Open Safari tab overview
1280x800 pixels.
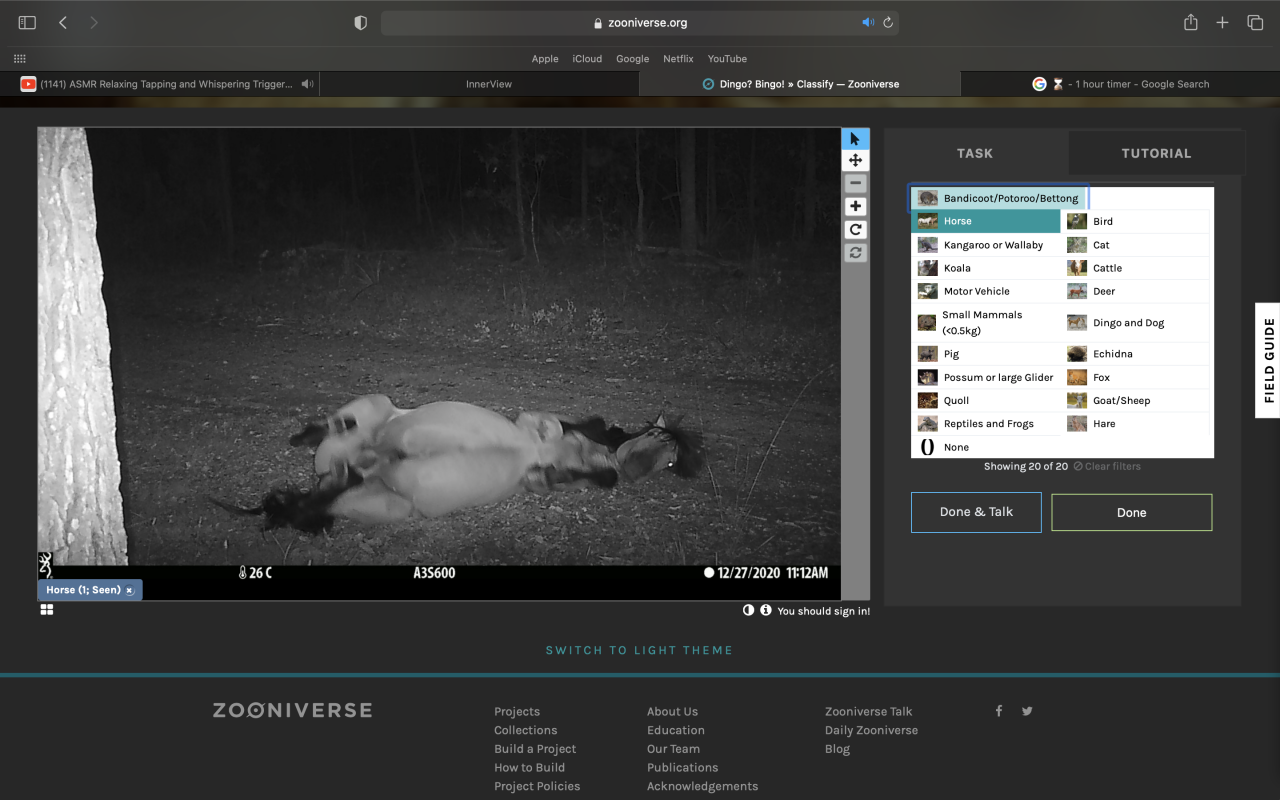coord(1254,23)
